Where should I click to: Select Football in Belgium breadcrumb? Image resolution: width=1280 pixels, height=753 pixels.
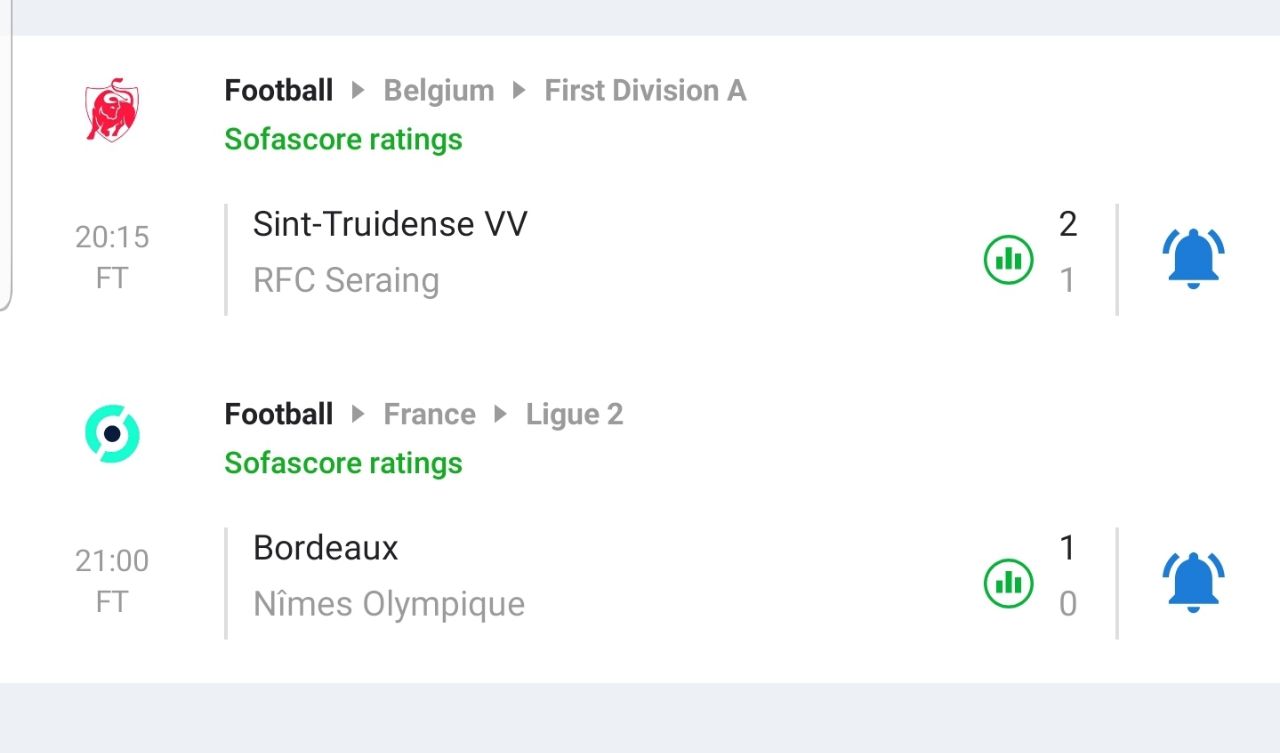coord(279,91)
